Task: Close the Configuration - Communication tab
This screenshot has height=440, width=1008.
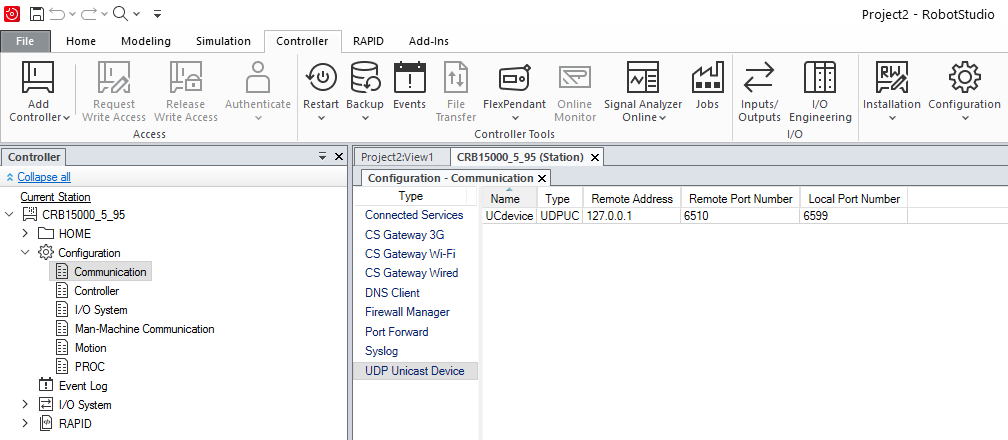Action: pos(542,178)
